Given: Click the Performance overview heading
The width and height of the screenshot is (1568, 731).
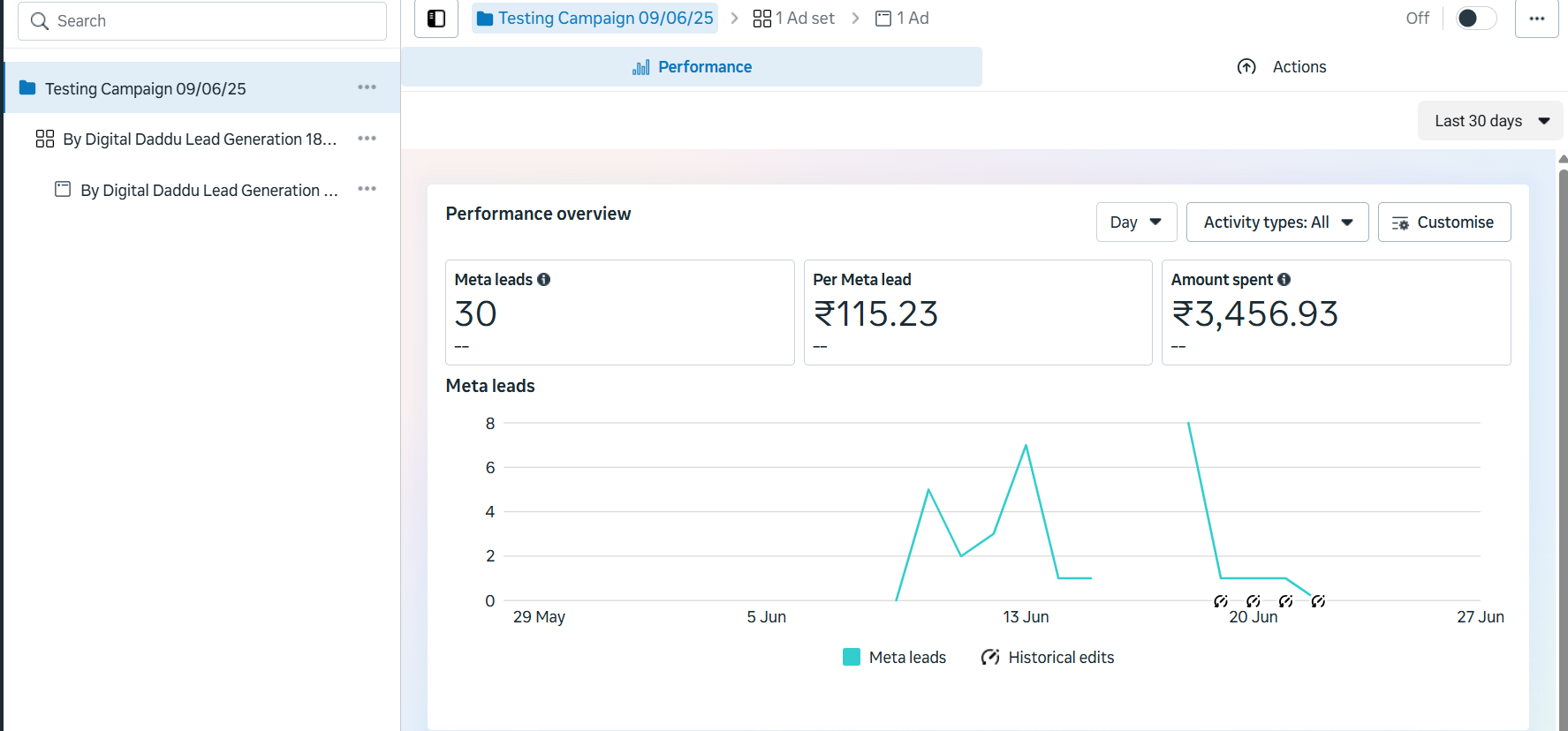Looking at the screenshot, I should point(538,214).
